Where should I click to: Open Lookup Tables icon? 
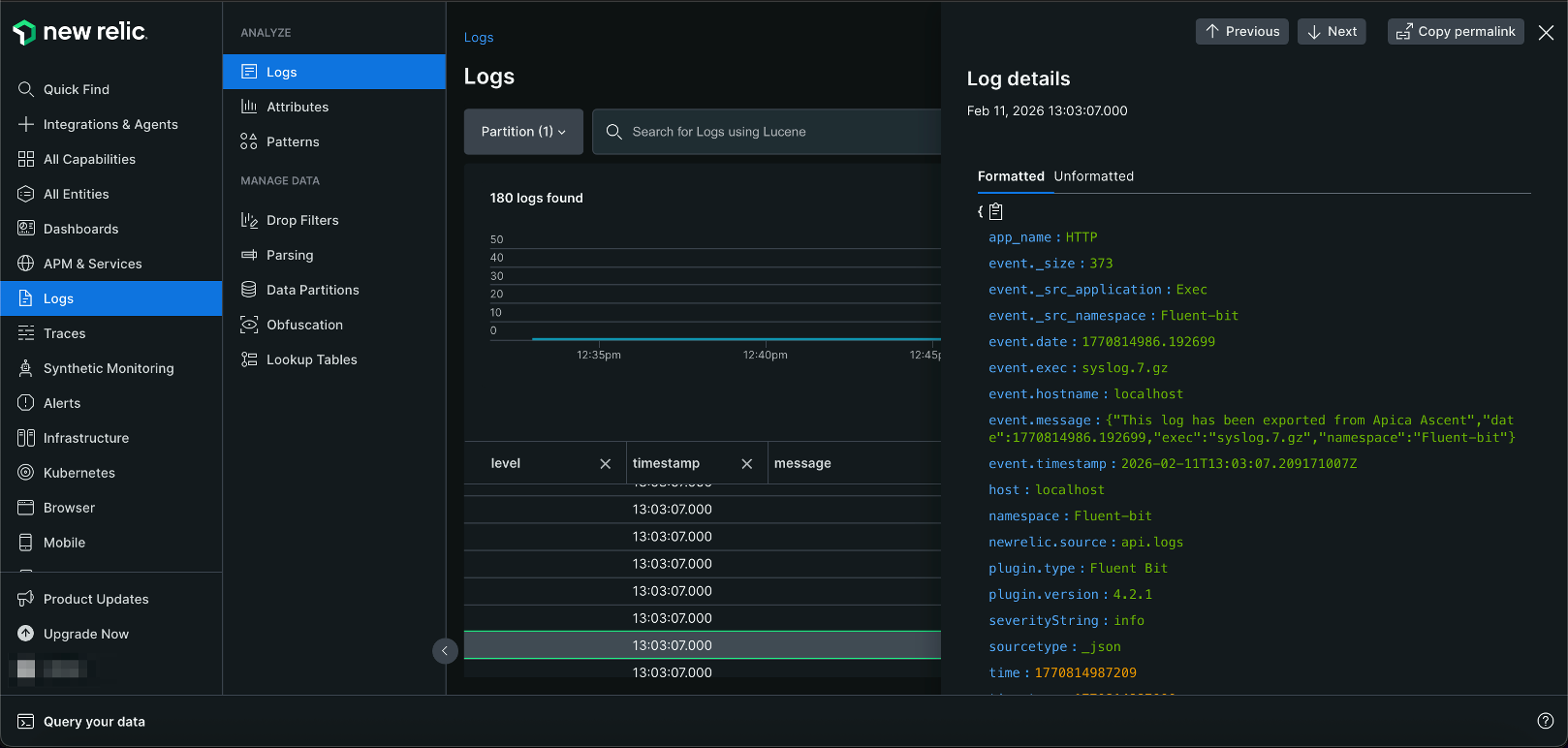(x=249, y=359)
